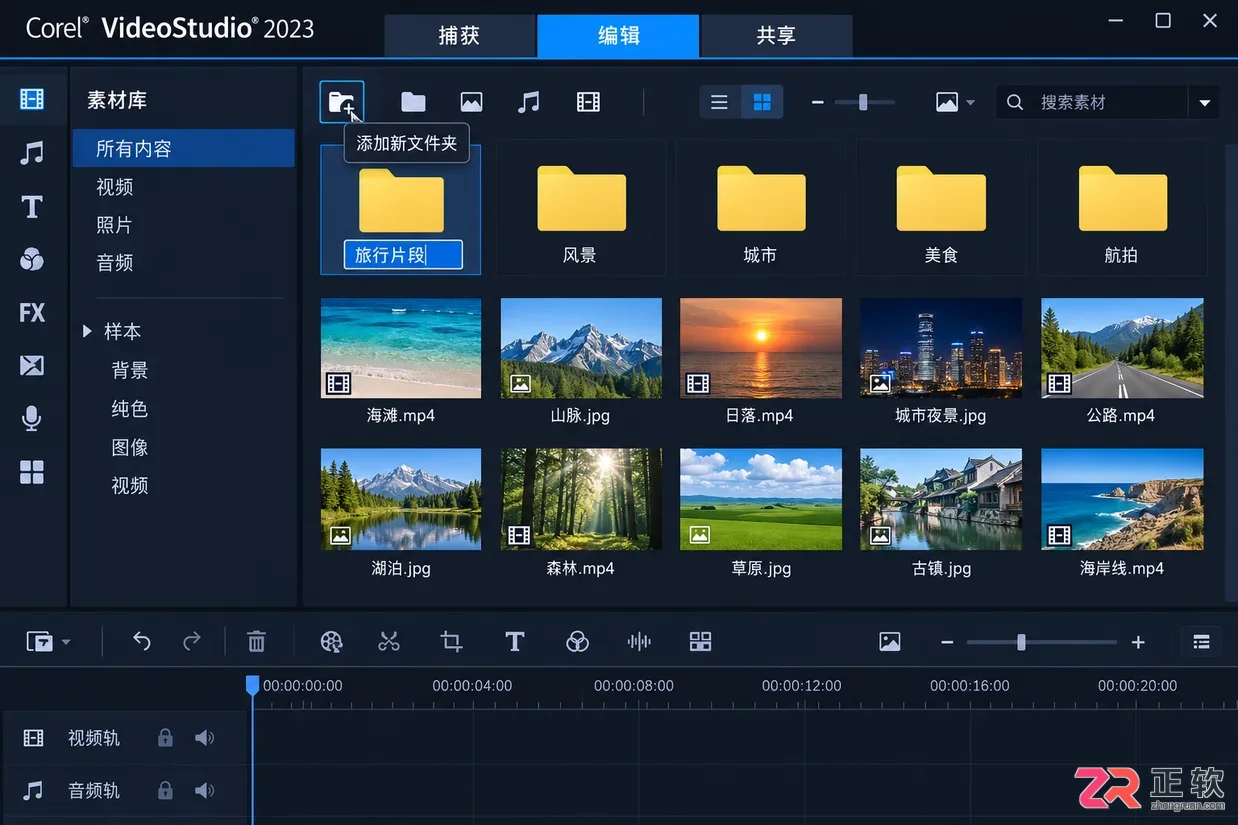This screenshot has width=1238, height=825.
Task: Open the search options dropdown arrow
Action: click(1204, 102)
